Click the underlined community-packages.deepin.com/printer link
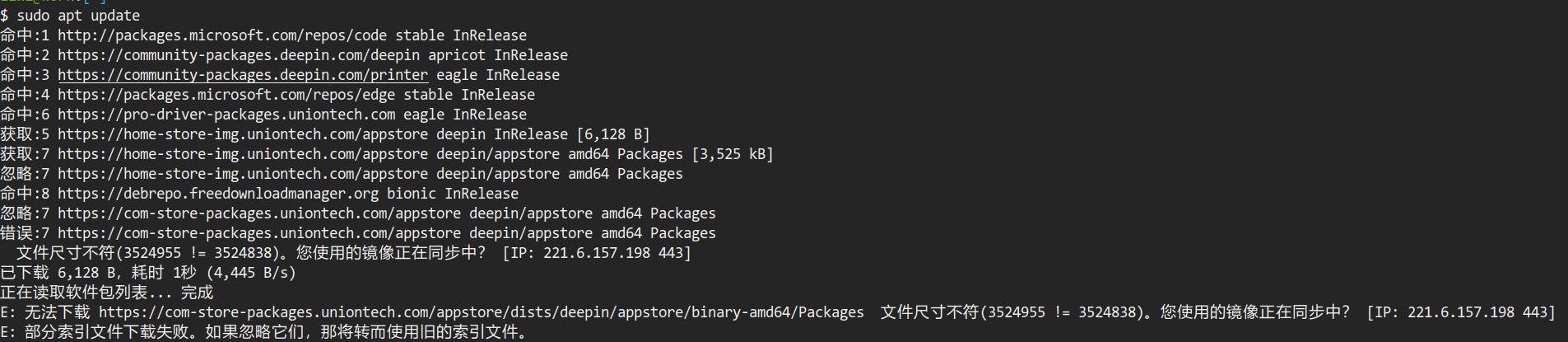Screen dimensions: 1568x342 pos(243,75)
